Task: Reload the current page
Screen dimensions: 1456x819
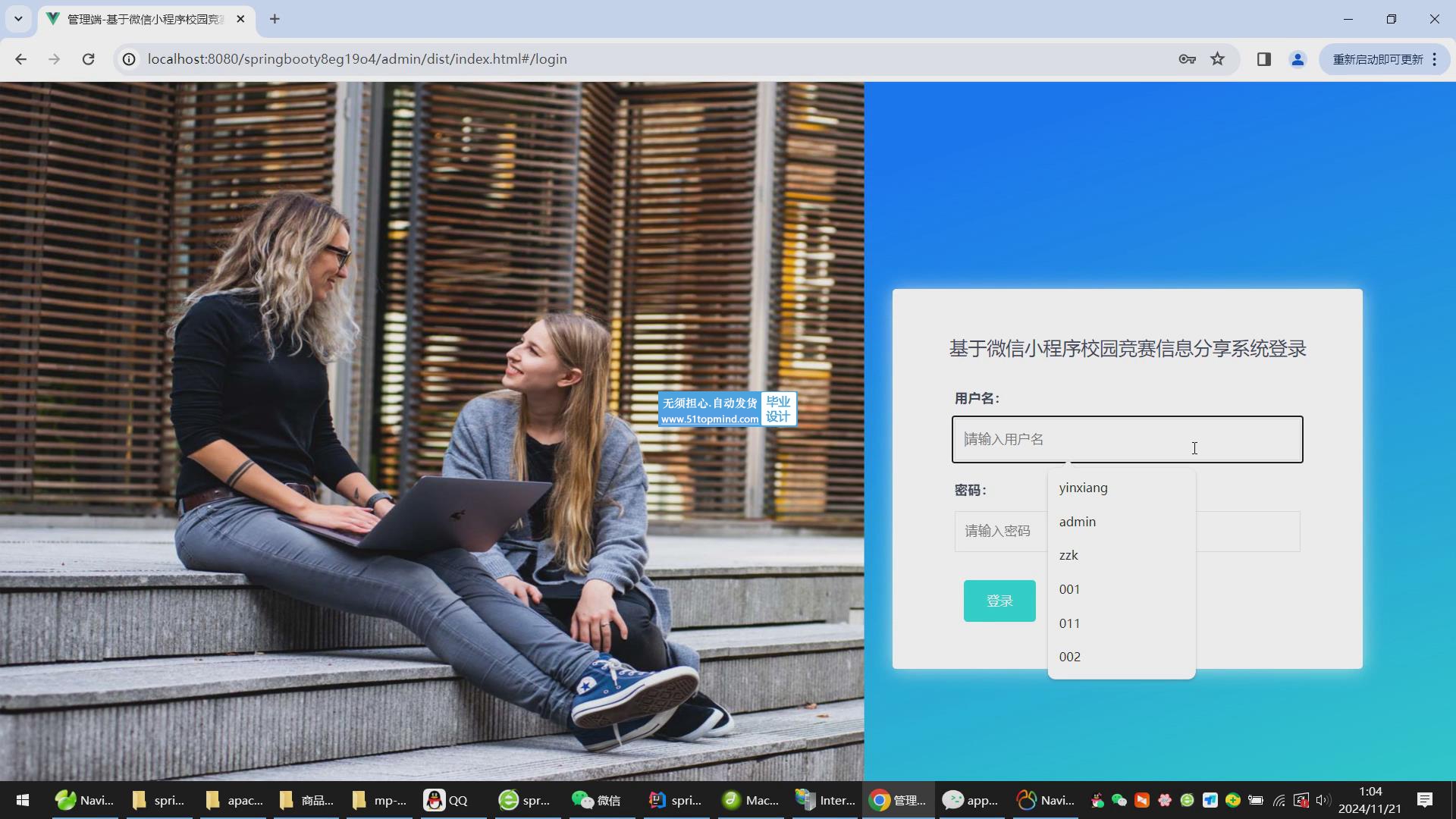Action: (x=88, y=59)
